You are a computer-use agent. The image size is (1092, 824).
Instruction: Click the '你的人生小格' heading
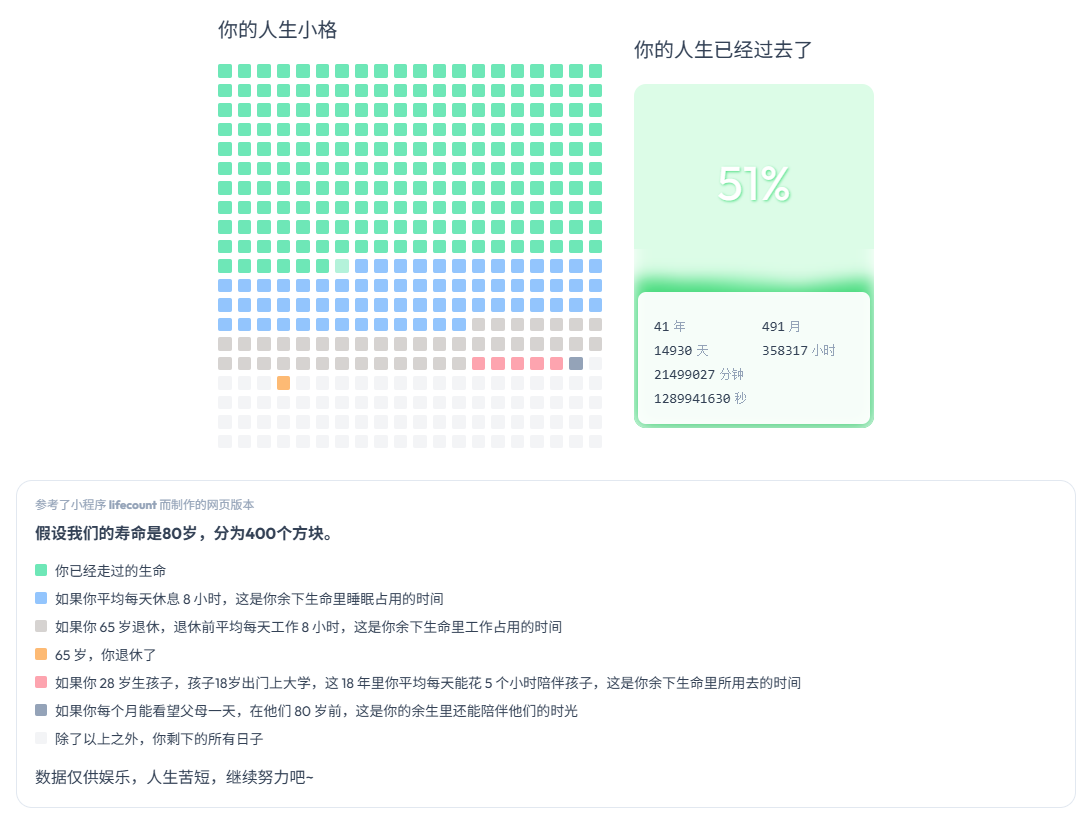[x=278, y=30]
